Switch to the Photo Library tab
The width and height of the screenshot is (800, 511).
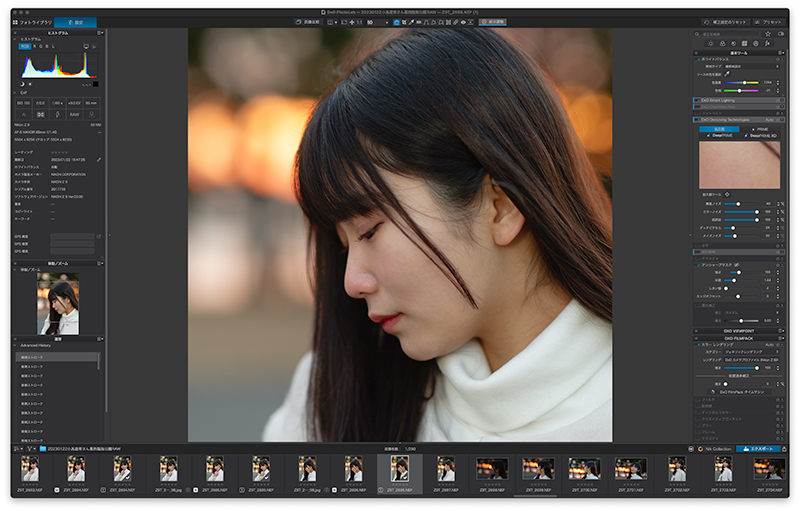(32, 22)
